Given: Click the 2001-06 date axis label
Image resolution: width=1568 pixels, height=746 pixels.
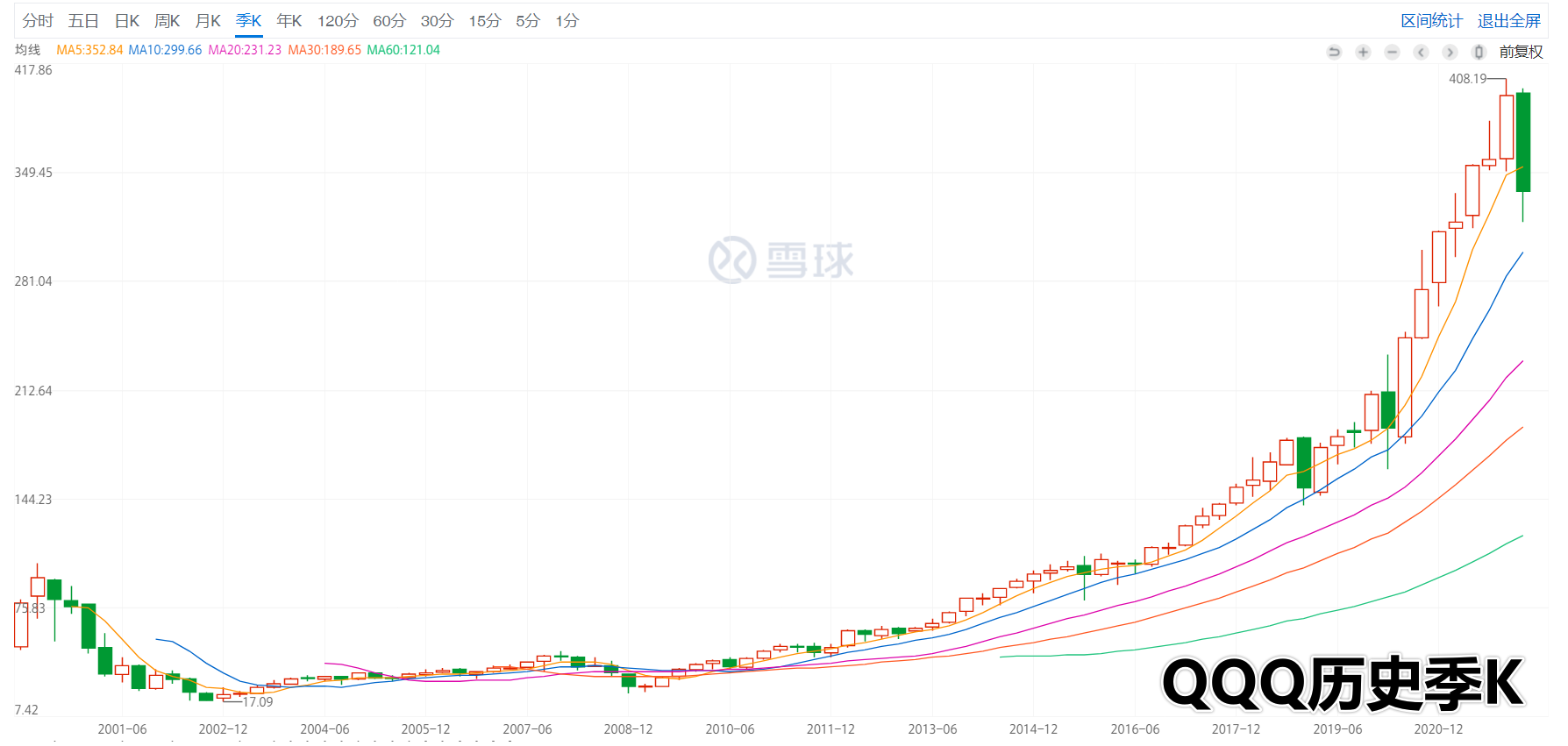Looking at the screenshot, I should tap(122, 729).
